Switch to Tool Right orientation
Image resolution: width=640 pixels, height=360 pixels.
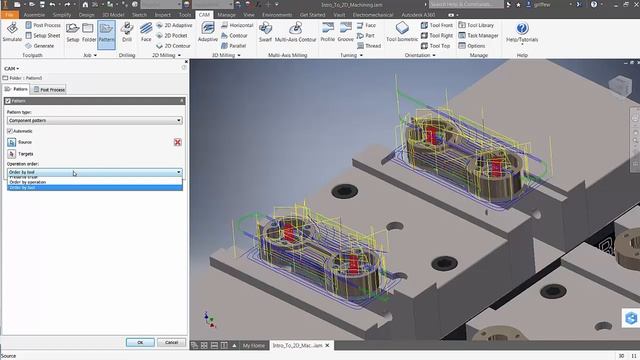pos(437,36)
